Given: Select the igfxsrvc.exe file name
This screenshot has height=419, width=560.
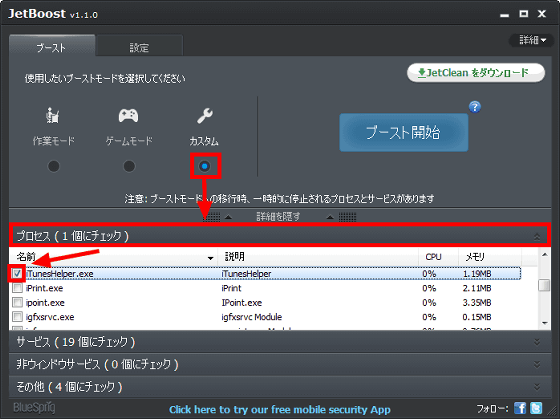Looking at the screenshot, I should pos(50,317).
